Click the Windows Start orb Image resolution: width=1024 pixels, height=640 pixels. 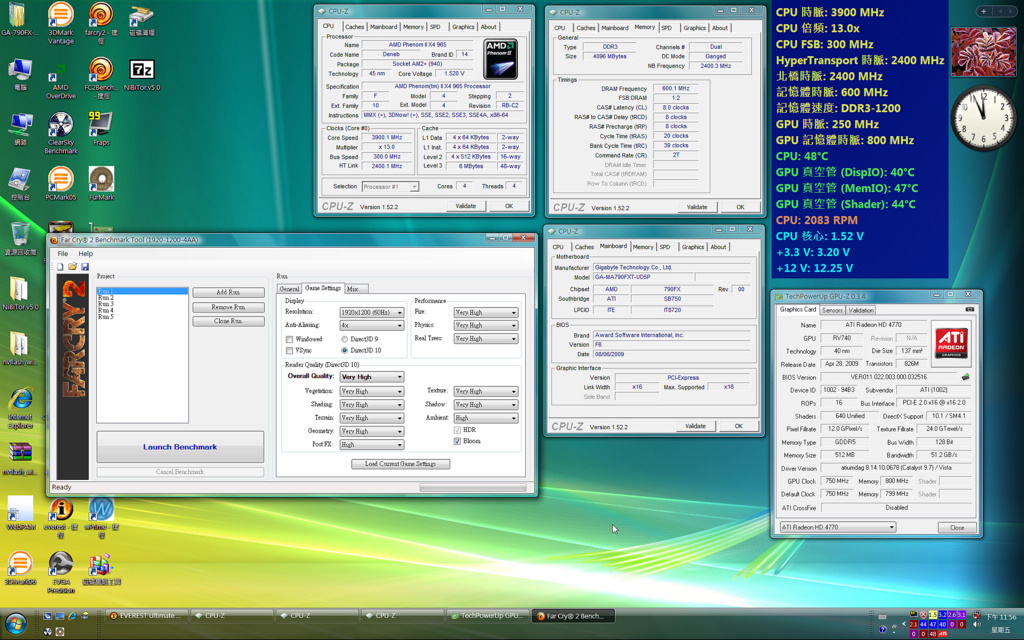pyautogui.click(x=16, y=624)
